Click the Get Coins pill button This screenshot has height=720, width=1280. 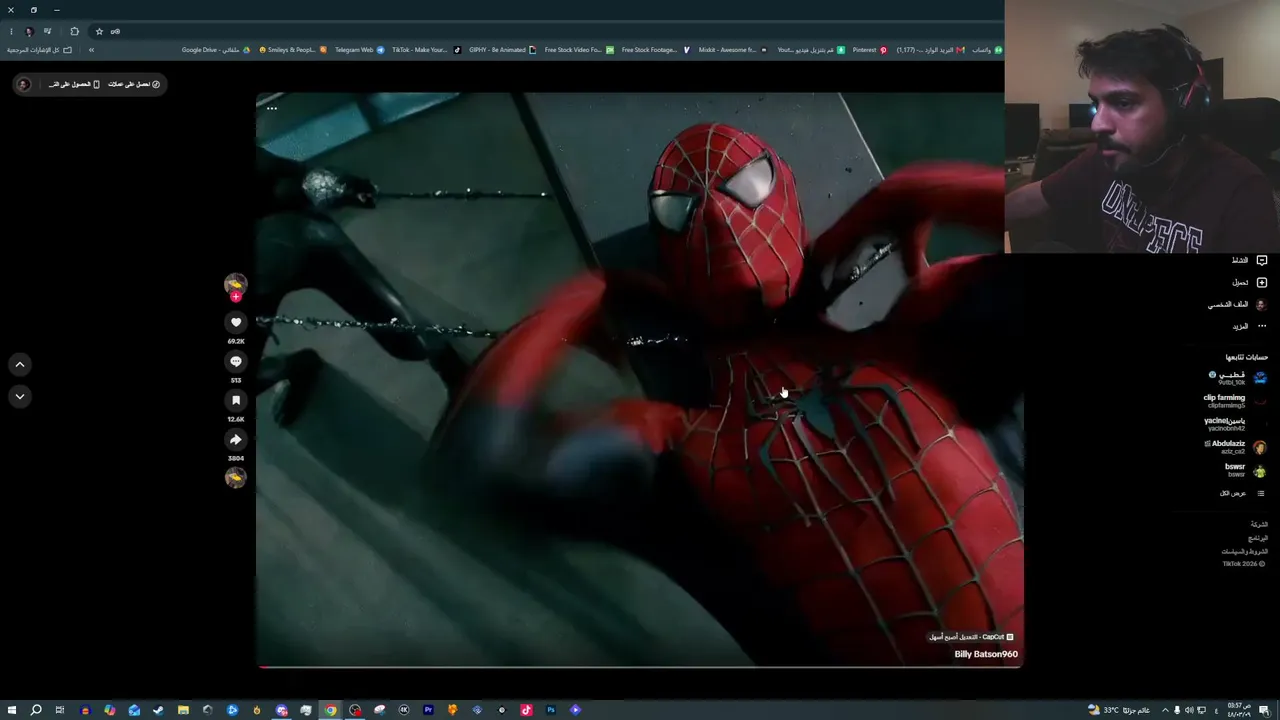click(135, 84)
